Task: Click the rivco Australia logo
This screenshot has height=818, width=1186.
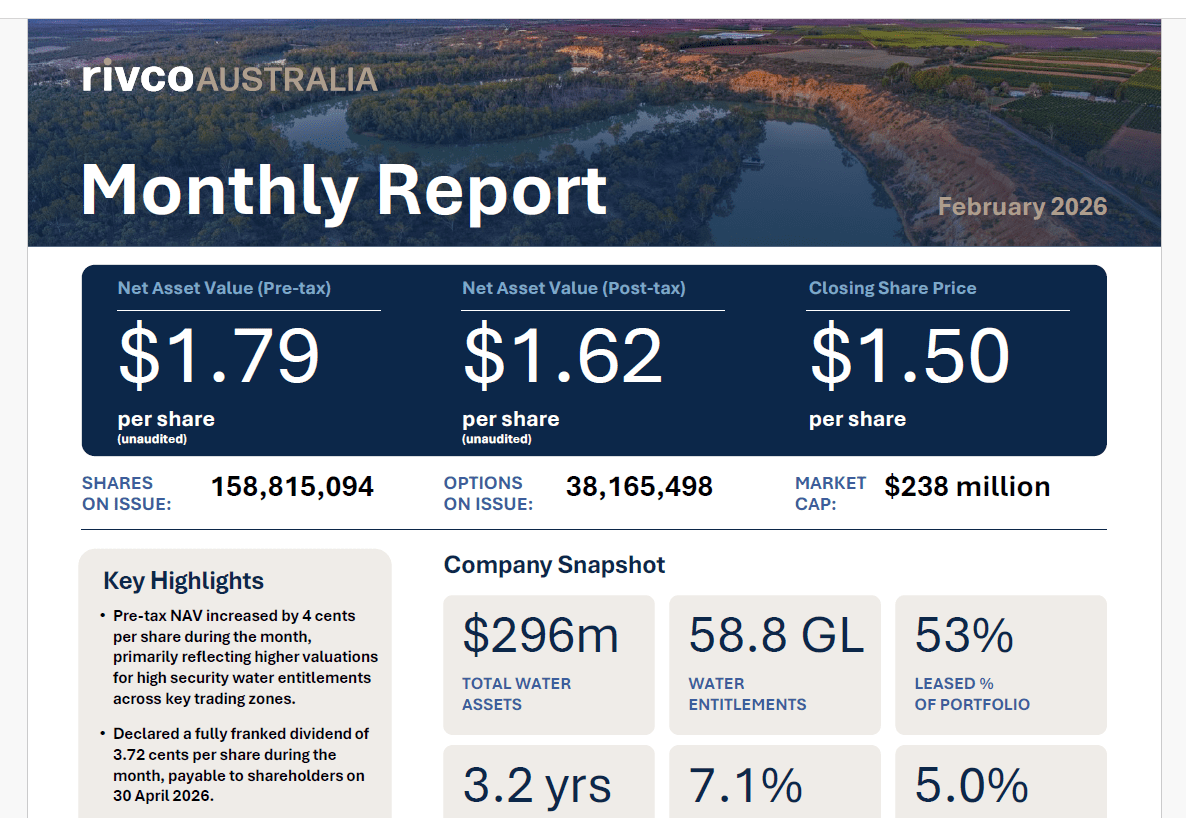Action: (x=230, y=78)
